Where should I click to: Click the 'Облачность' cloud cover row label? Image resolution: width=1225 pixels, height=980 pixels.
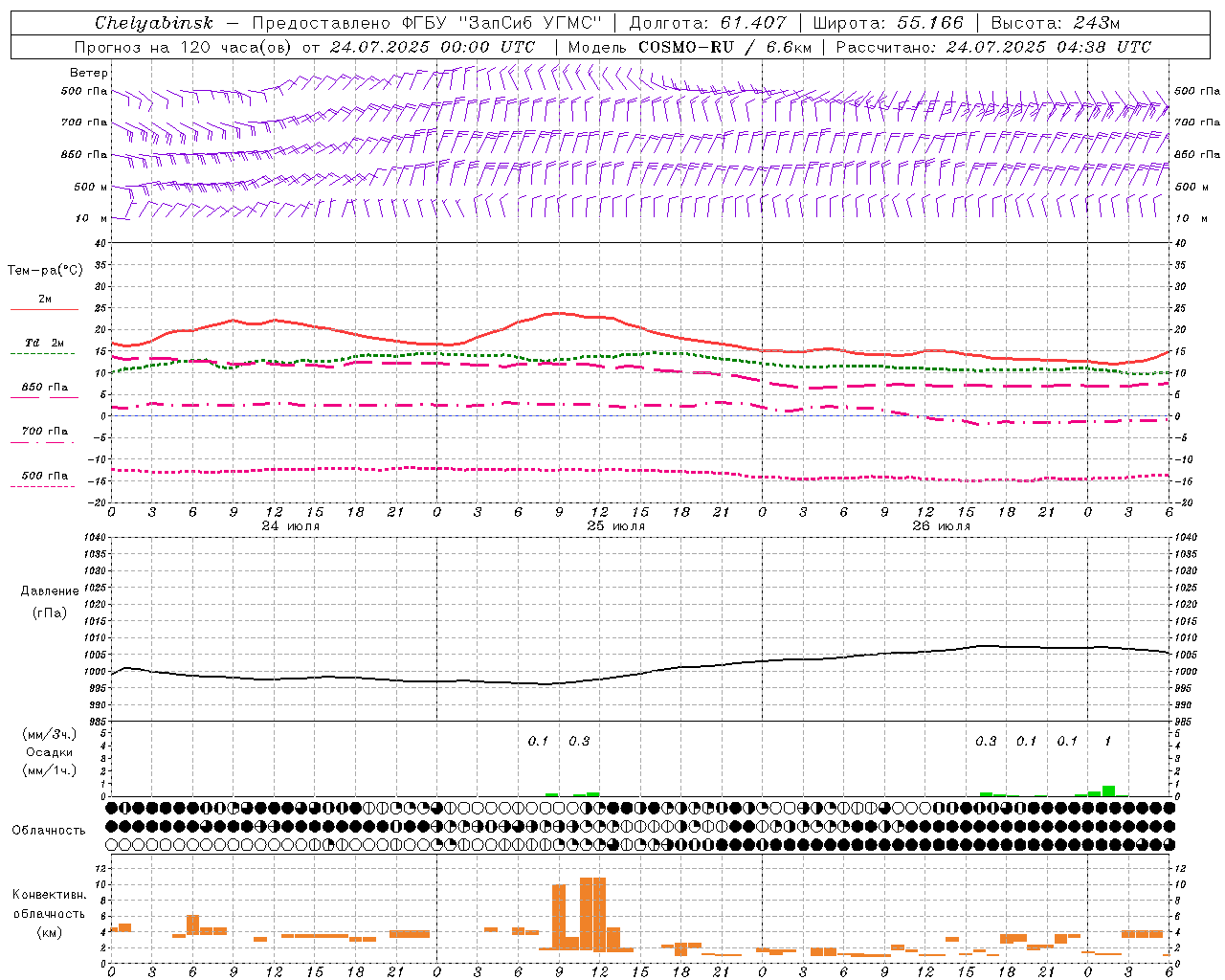point(49,830)
